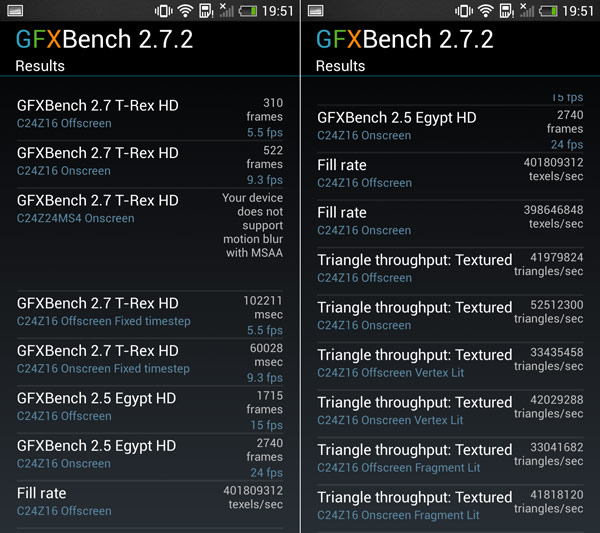The width and height of the screenshot is (600, 533).
Task: Open Egypt HD C24Z16 Onscreen result in left screen
Action: [150, 457]
